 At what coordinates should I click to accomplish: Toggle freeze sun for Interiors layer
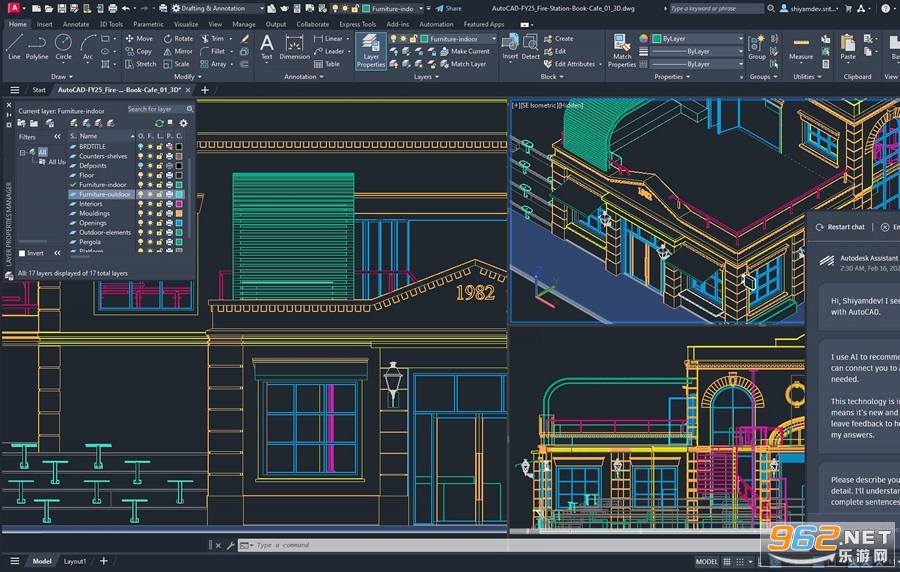150,204
